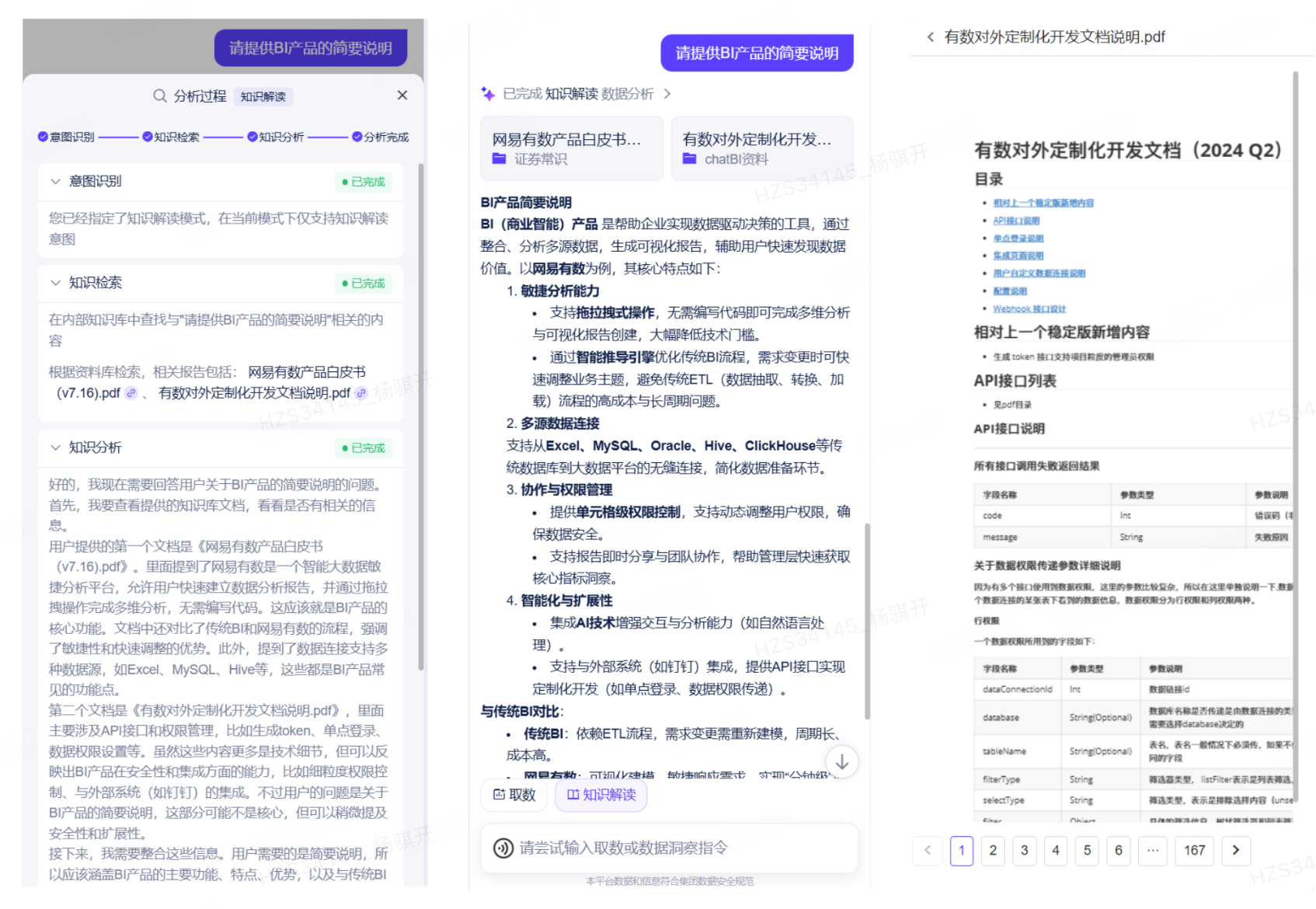This screenshot has height=909, width=1316.
Task: Go to next PDF page
Action: (1236, 850)
